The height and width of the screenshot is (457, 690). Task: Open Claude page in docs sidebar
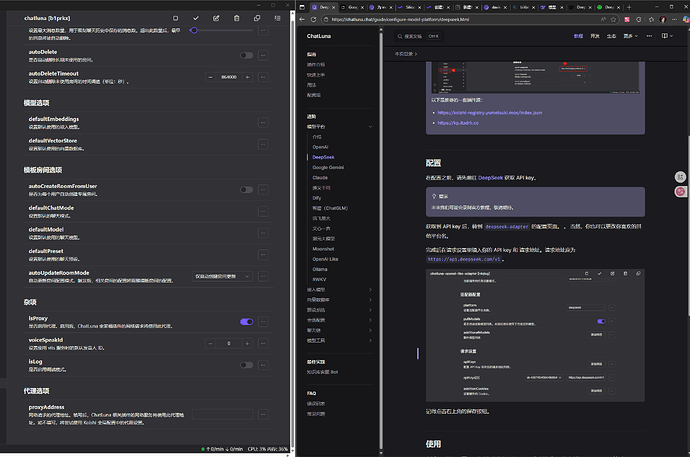(x=320, y=178)
